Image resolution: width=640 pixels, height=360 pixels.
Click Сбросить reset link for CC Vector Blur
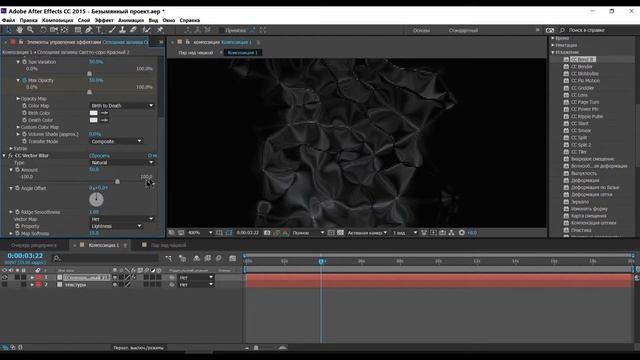click(x=99, y=156)
